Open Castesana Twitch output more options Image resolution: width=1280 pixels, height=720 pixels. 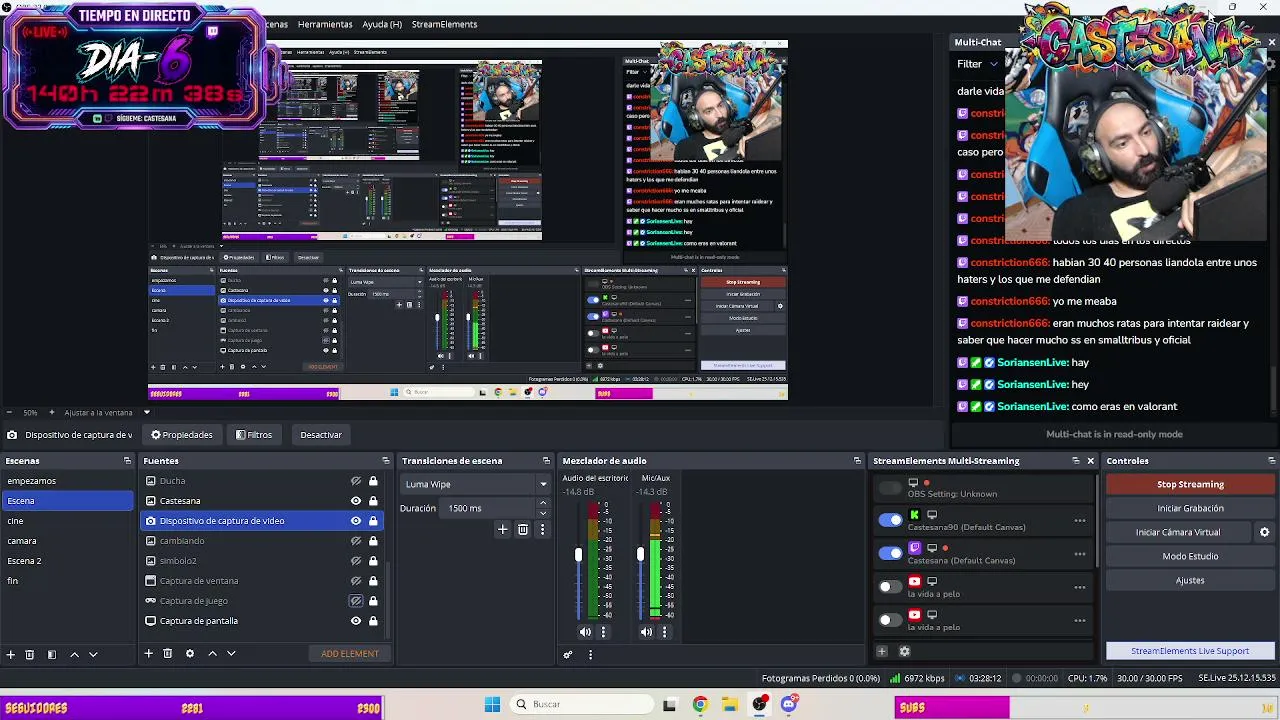point(1080,553)
